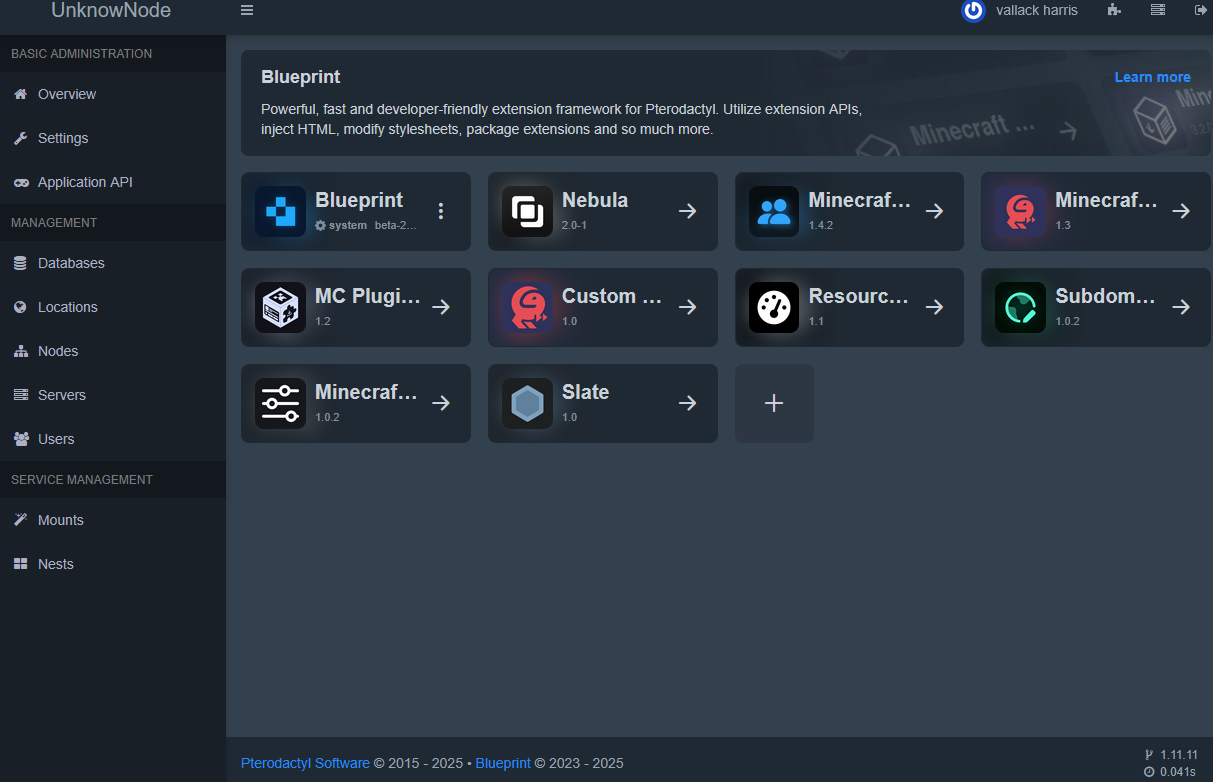Click the Slate card title
1213x782 pixels.
pyautogui.click(x=585, y=392)
